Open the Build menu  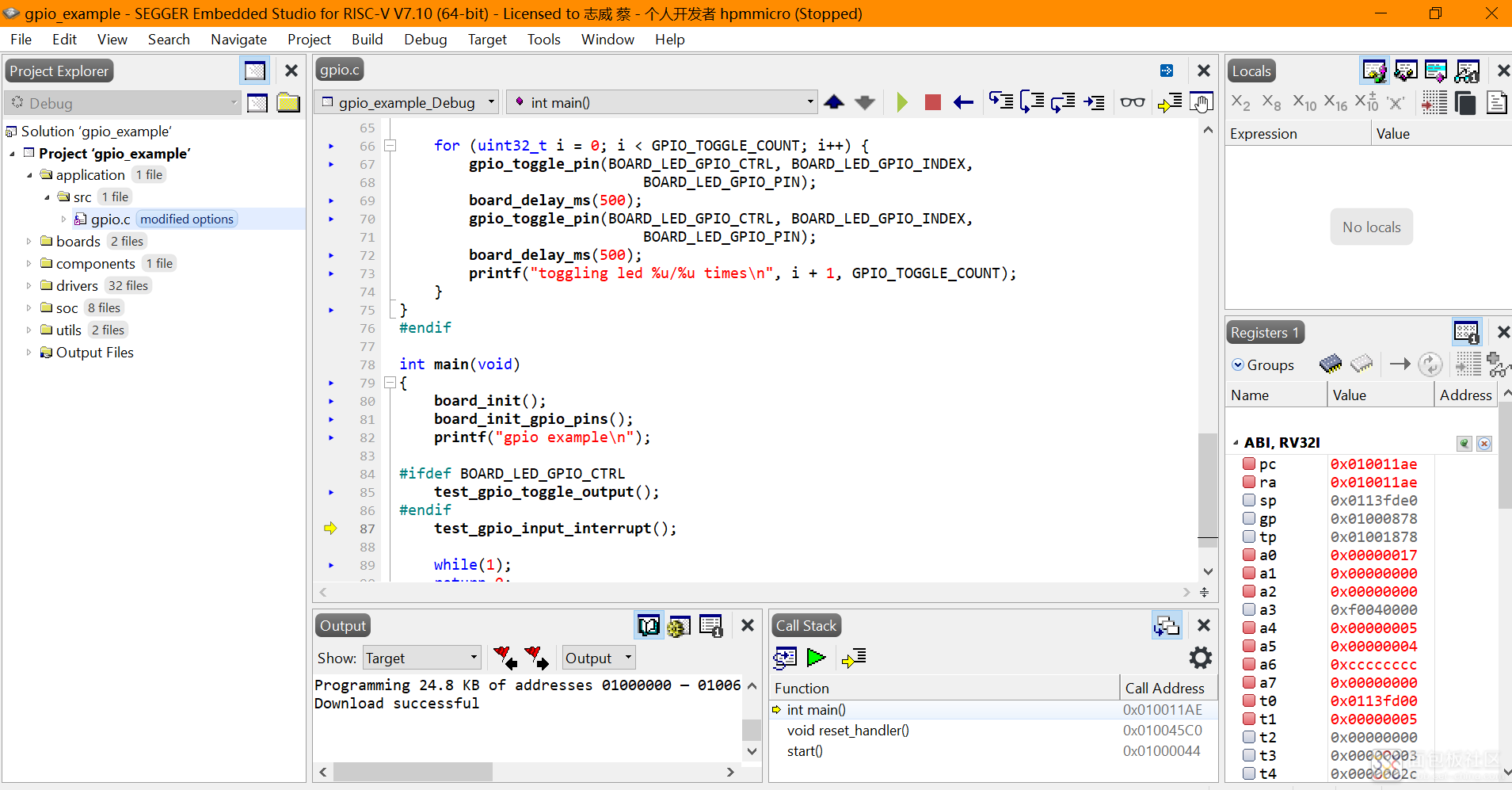367,40
